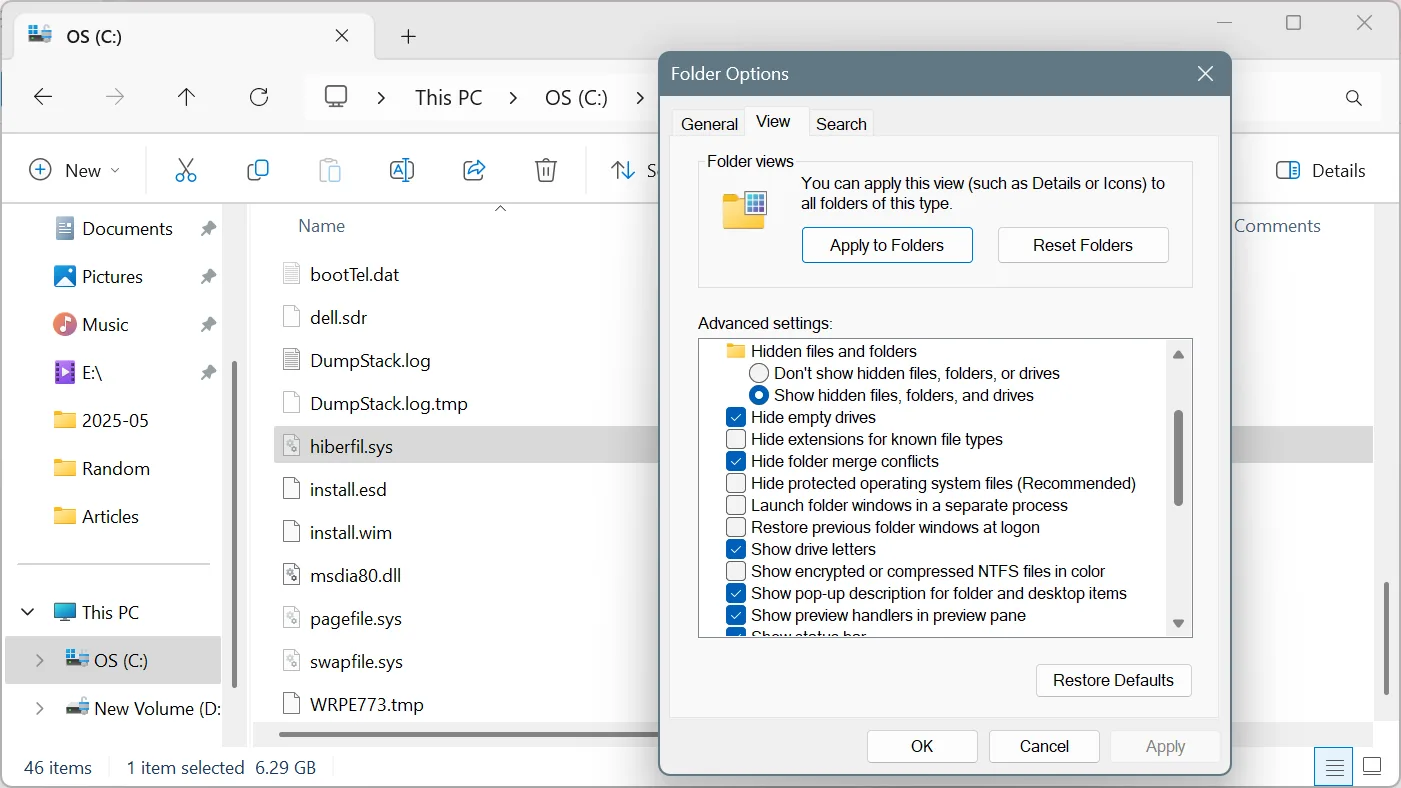This screenshot has height=788, width=1401.
Task: Go up one folder level arrow
Action: [187, 97]
